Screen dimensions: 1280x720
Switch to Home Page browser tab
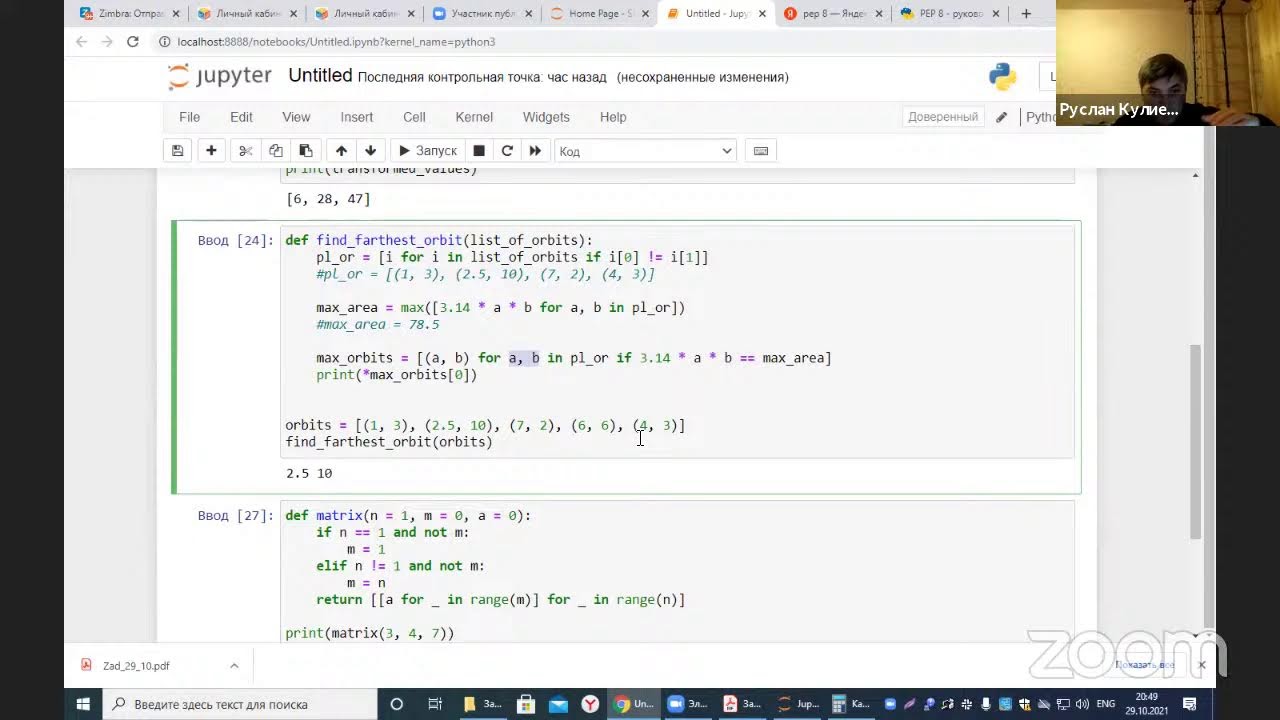(x=598, y=14)
